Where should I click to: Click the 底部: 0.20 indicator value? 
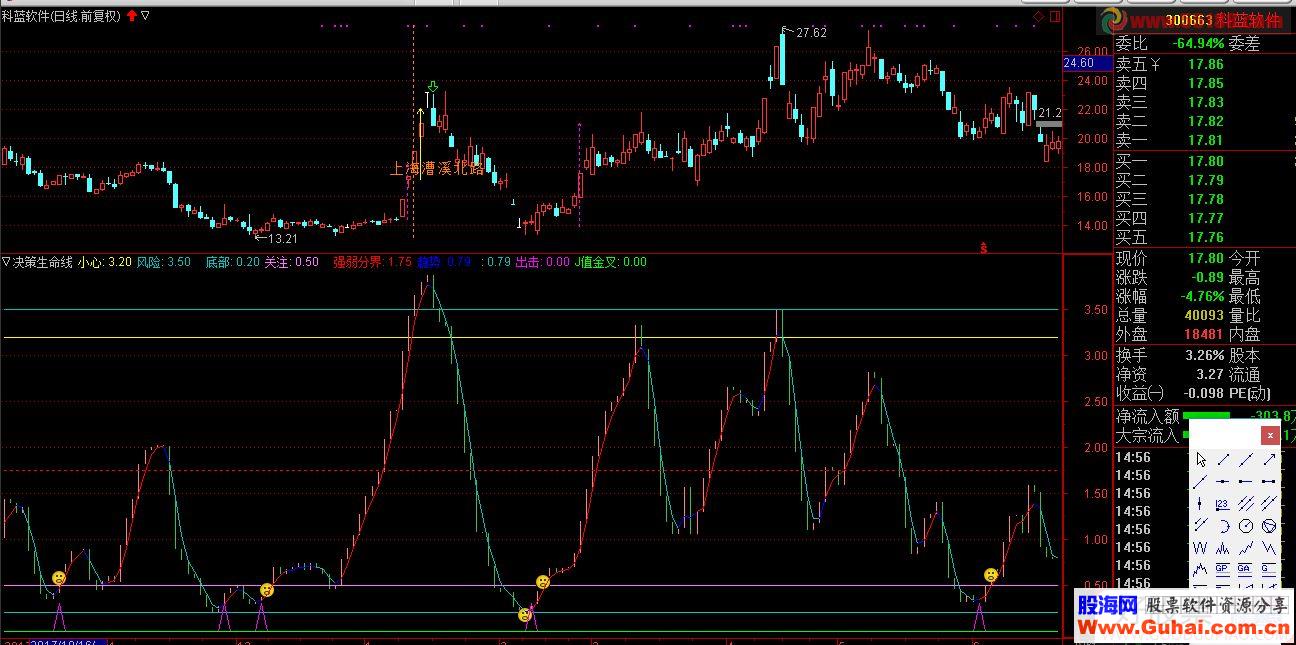232,262
